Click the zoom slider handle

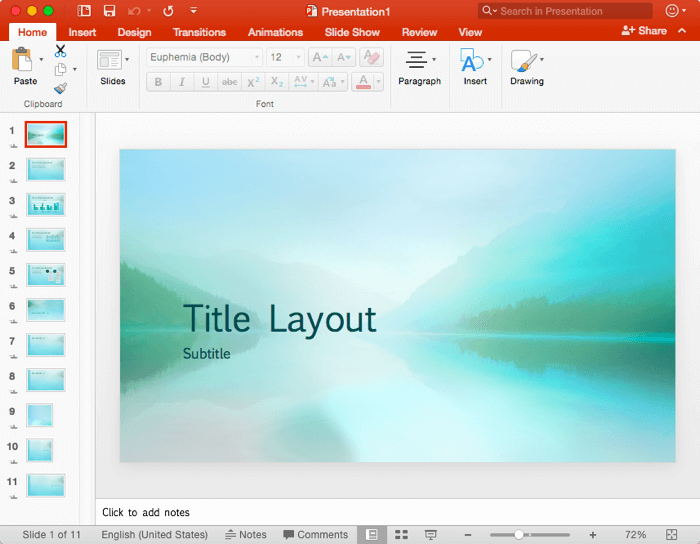coord(518,535)
